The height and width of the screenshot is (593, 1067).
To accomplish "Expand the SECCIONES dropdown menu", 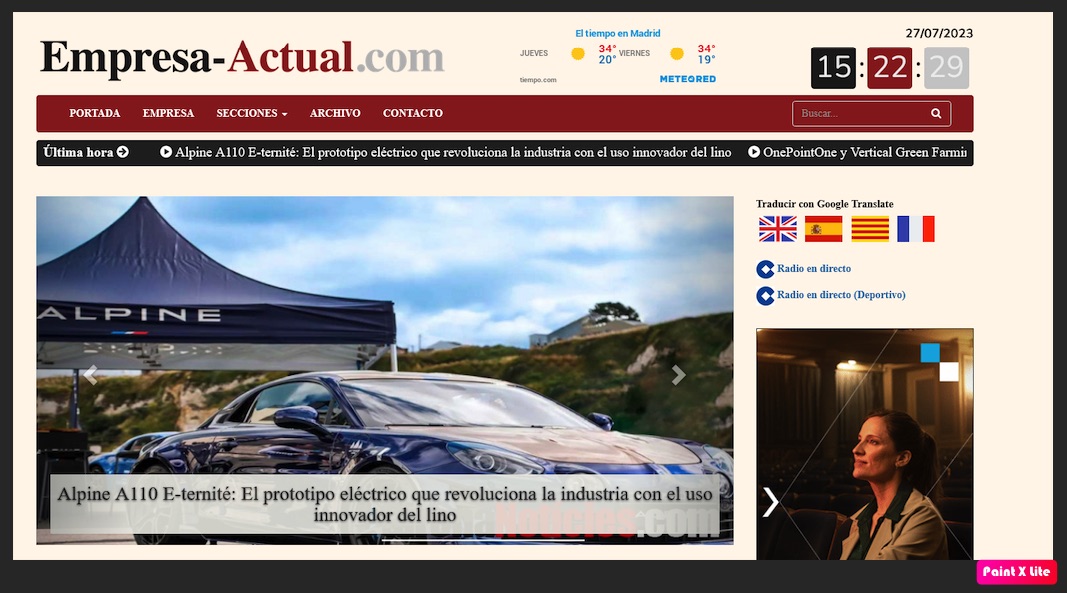I will pyautogui.click(x=252, y=113).
